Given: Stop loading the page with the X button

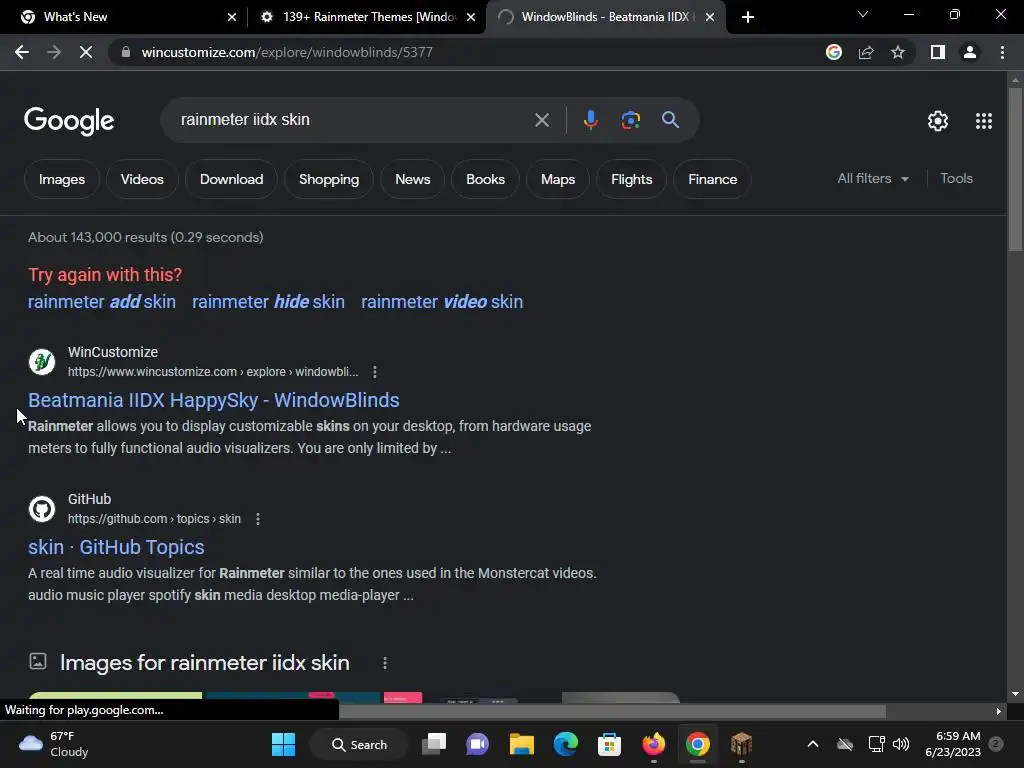Looking at the screenshot, I should (x=86, y=52).
